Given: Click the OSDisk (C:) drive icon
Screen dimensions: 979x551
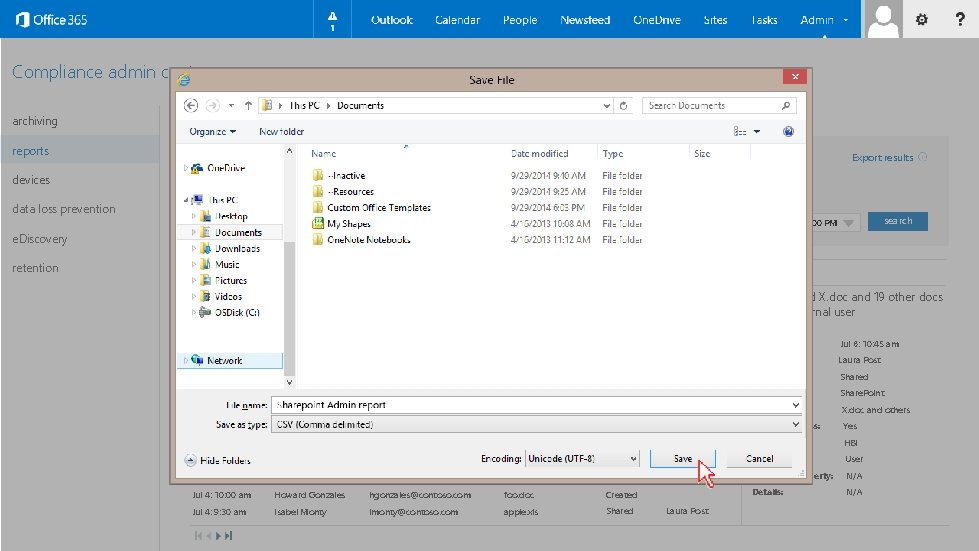Looking at the screenshot, I should point(205,313).
